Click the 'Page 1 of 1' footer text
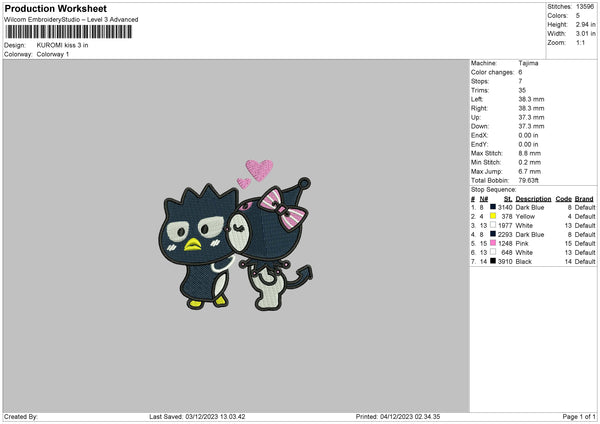Image resolution: width=600 pixels, height=424 pixels. (579, 416)
